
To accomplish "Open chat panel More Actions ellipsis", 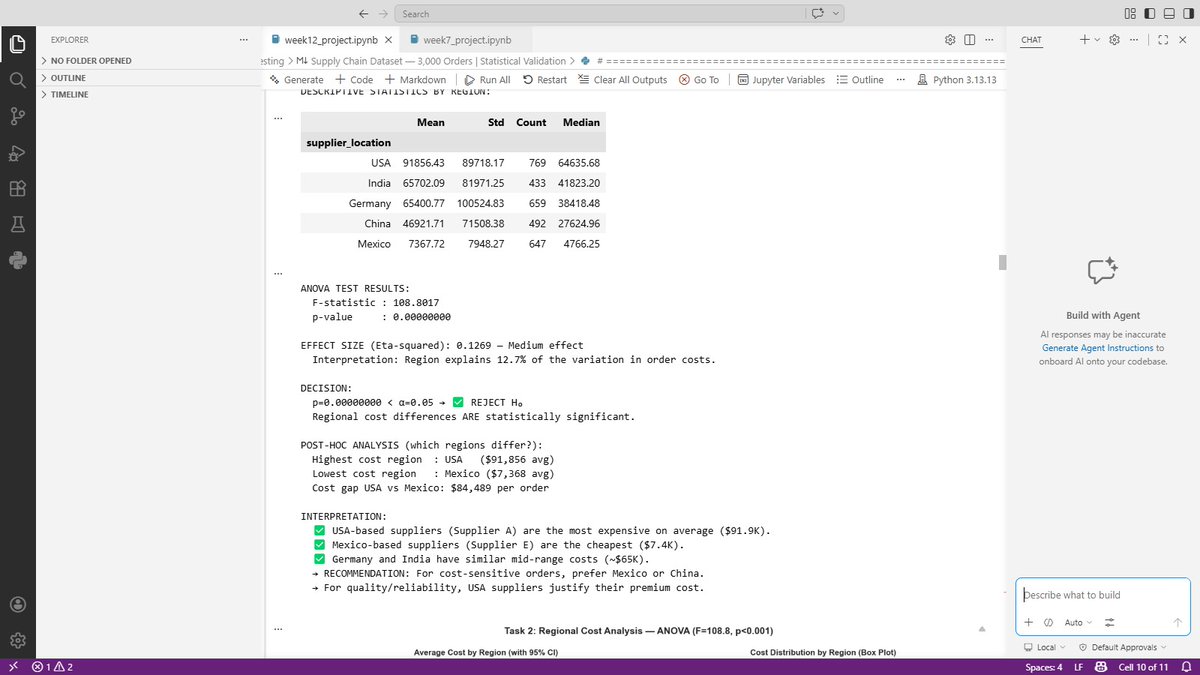I will (1134, 40).
